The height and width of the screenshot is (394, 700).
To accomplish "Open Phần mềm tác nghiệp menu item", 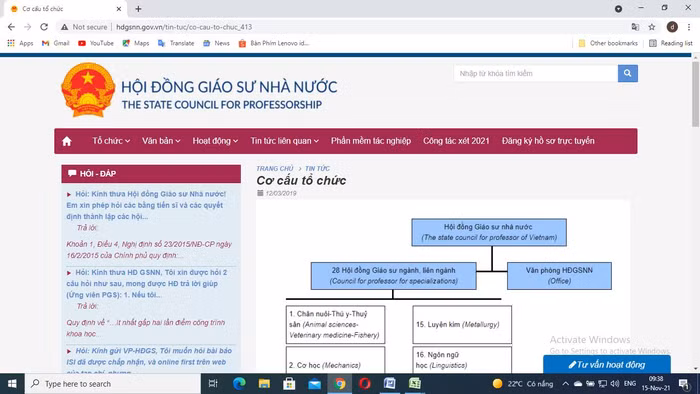I will pos(371,141).
